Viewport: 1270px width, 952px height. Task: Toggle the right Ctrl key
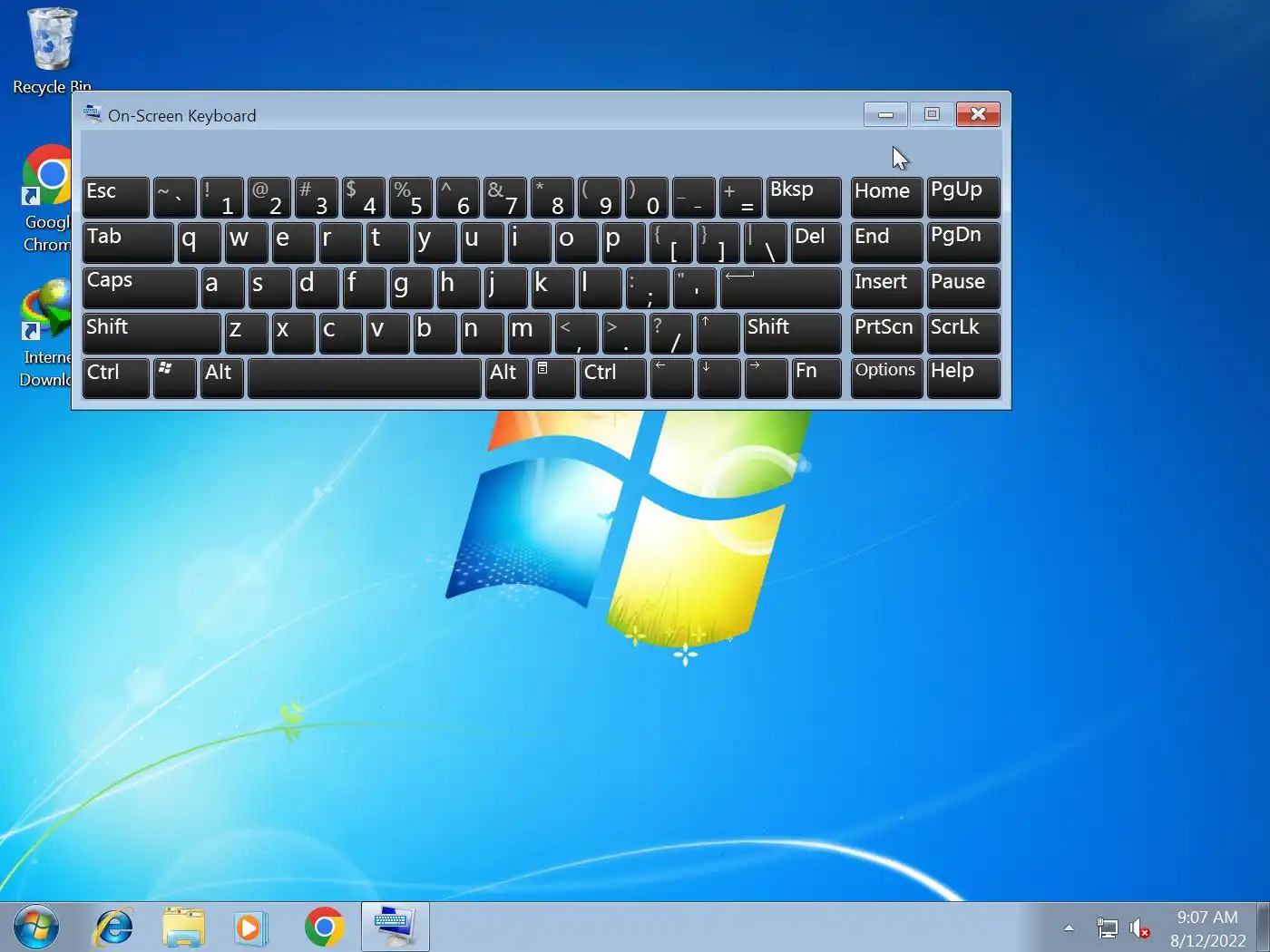coord(612,378)
